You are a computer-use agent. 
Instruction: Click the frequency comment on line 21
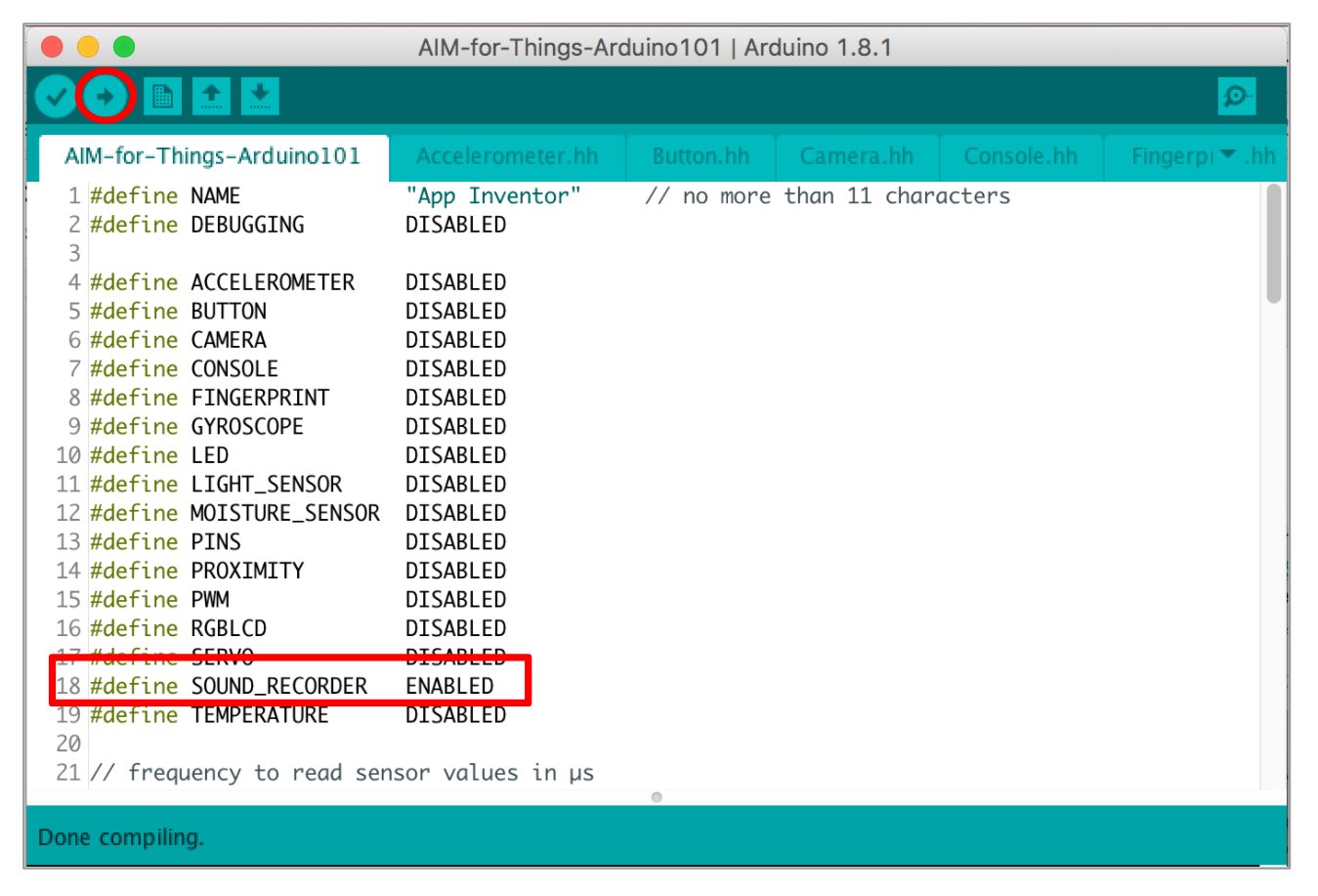click(x=342, y=773)
